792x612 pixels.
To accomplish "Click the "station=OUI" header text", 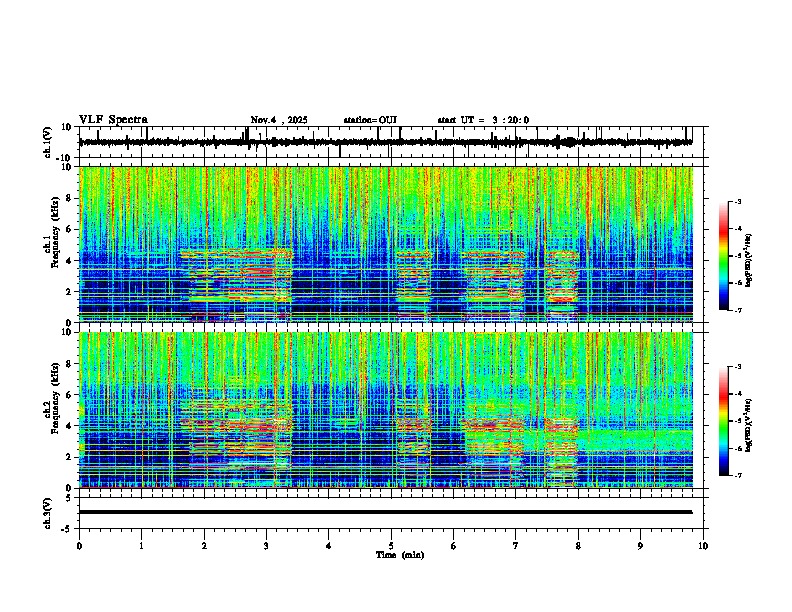I will tap(370, 120).
